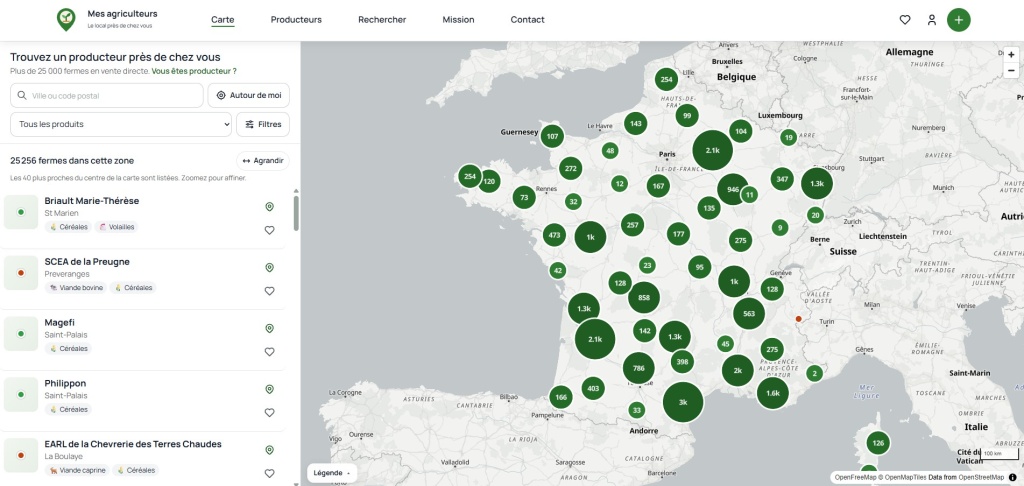Click the Agrandir button
This screenshot has height=486, width=1024.
(x=263, y=161)
